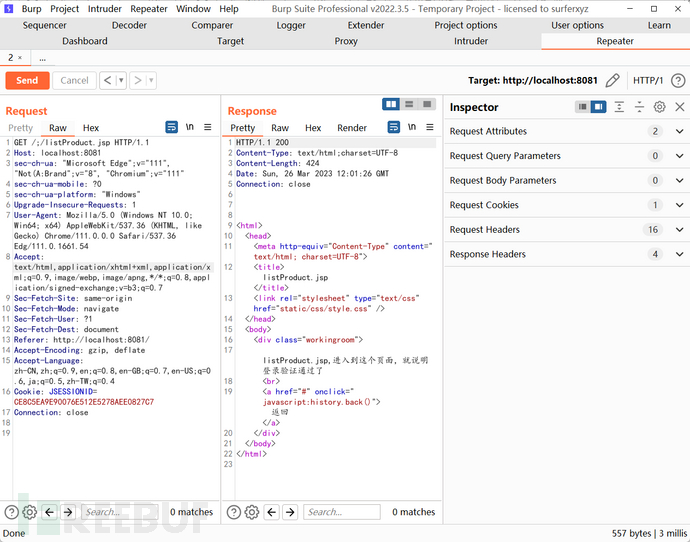690x542 pixels.
Task: Open the Help menu
Action: 229,9
